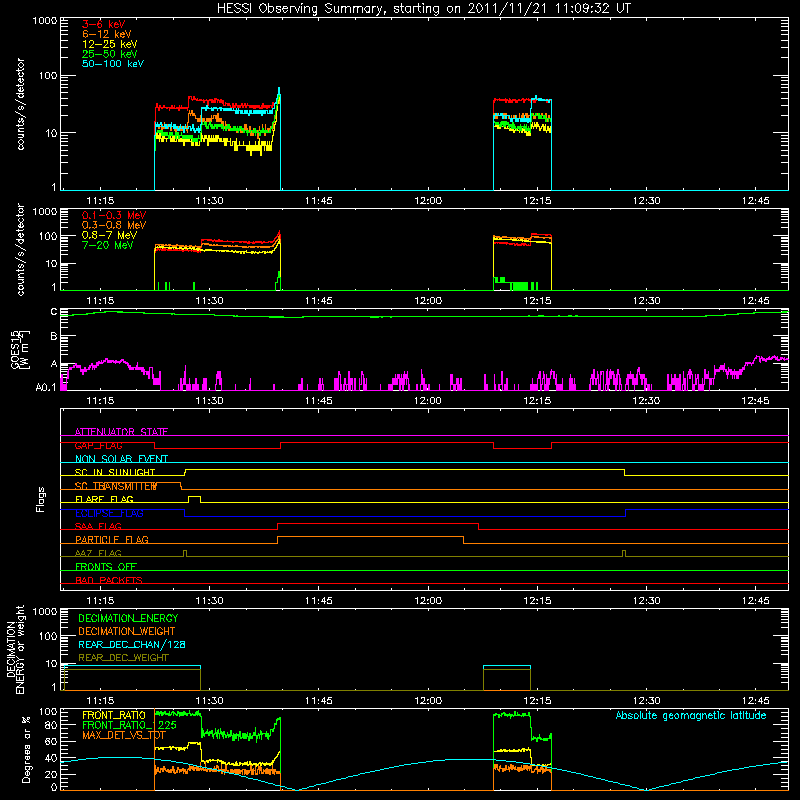Viewport: 800px width, 800px height.
Task: Select the 'B' flux level label on GOES axis
Action: [x=54, y=337]
